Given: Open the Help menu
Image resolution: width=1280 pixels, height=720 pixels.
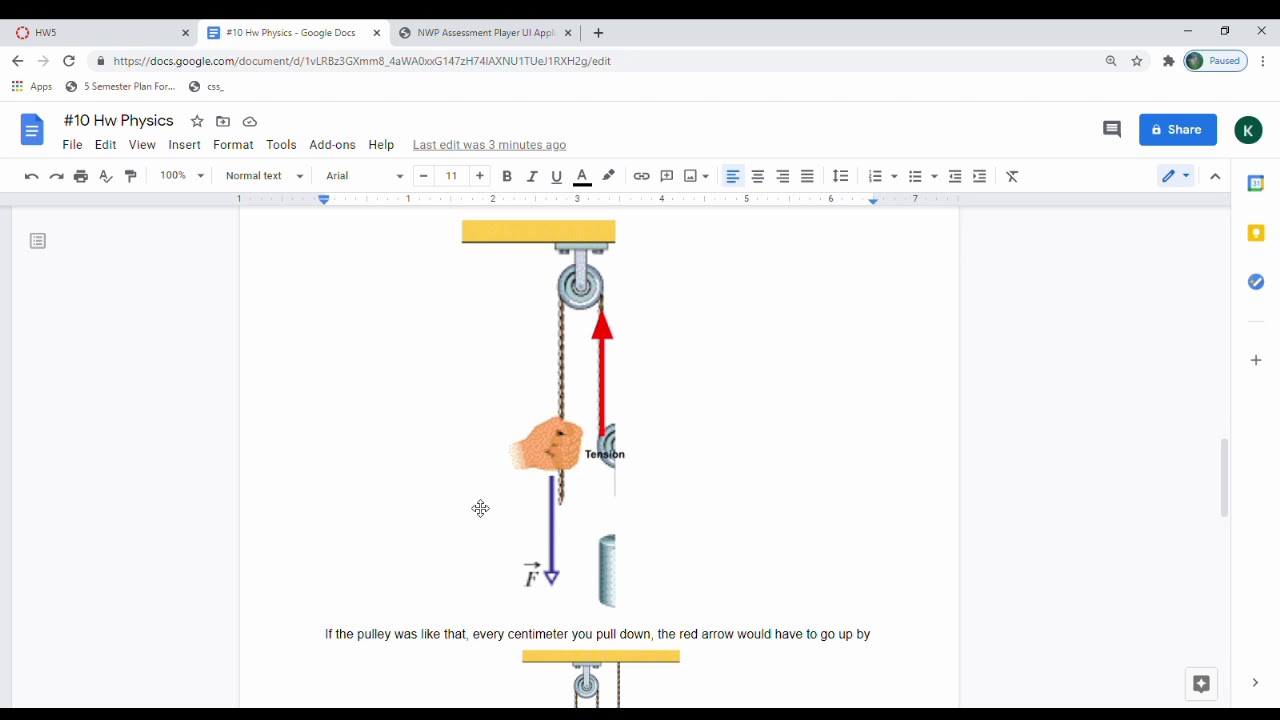Looking at the screenshot, I should (381, 145).
